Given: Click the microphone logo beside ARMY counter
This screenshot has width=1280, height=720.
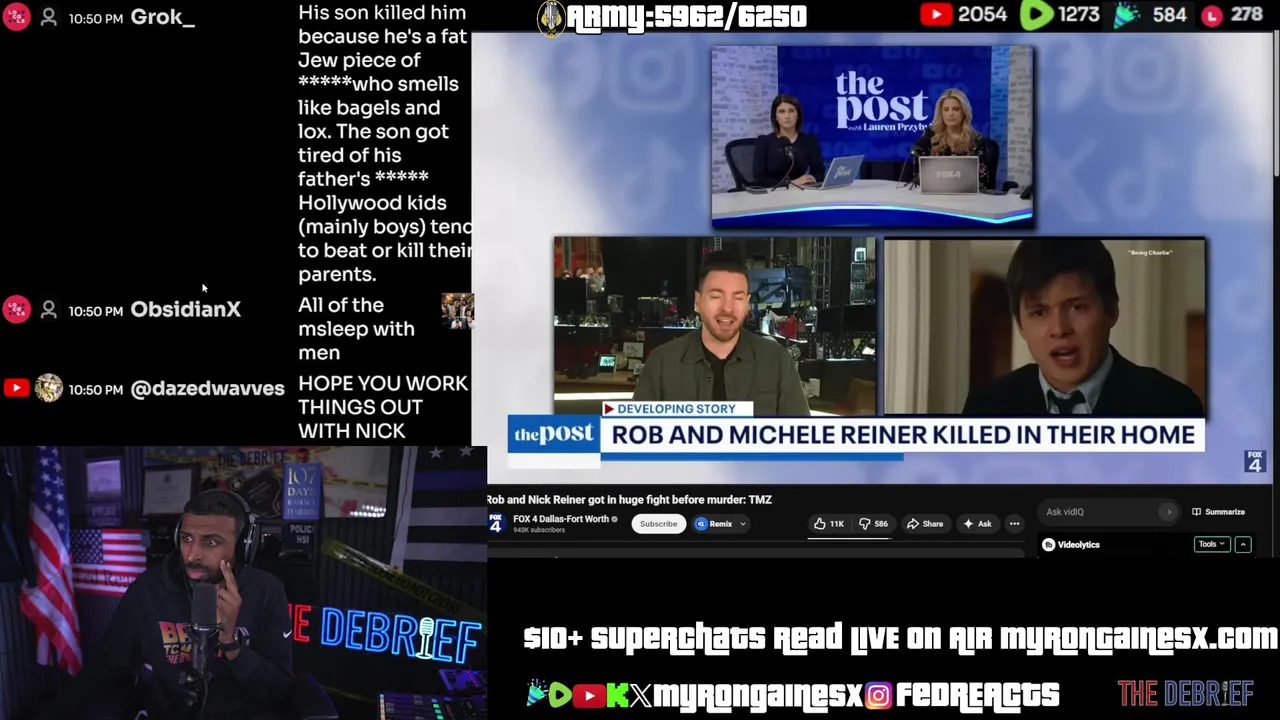Looking at the screenshot, I should [x=550, y=17].
